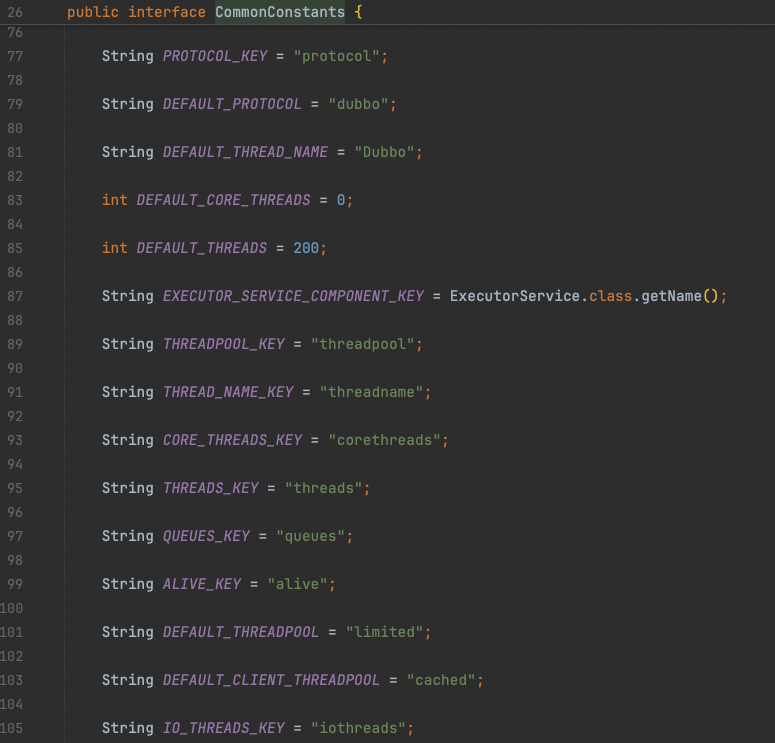The width and height of the screenshot is (775, 743).
Task: Select the DEFAULT_THREAD_NAME identifier
Action: (x=245, y=152)
